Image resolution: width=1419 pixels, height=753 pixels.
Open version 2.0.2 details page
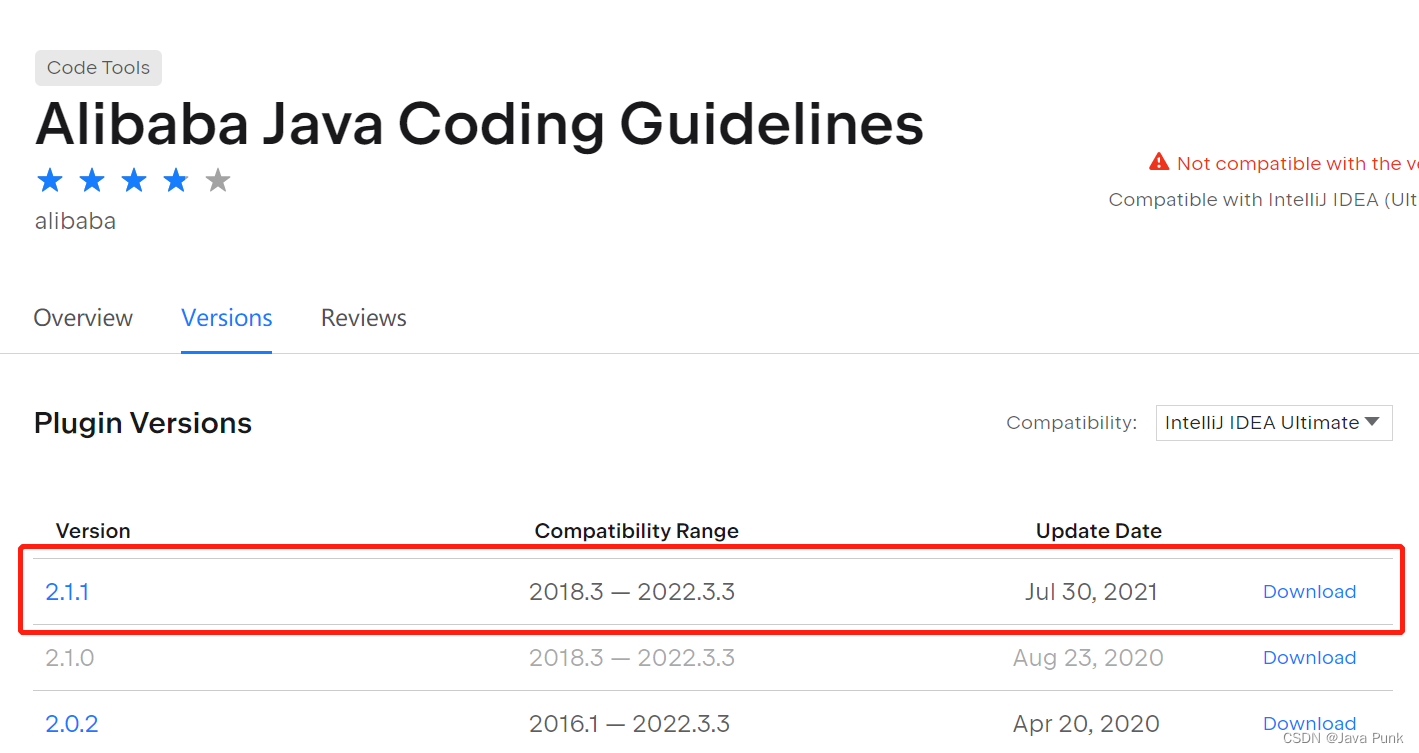click(x=72, y=723)
